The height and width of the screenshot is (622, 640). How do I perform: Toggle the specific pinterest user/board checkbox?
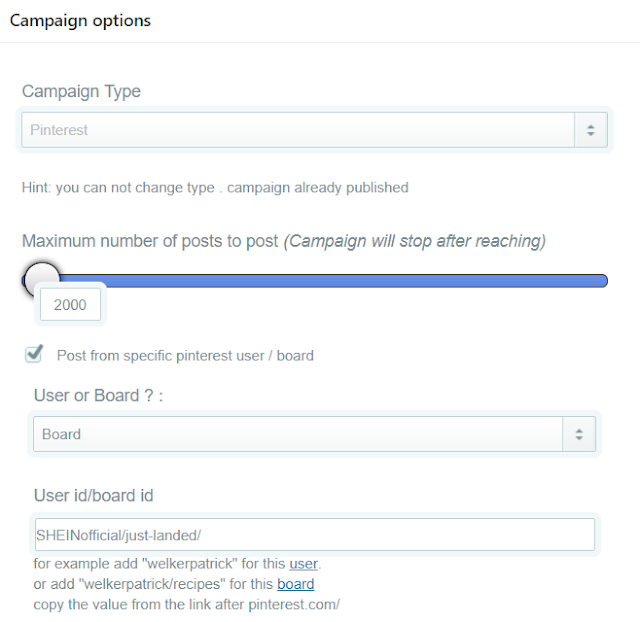pos(35,354)
